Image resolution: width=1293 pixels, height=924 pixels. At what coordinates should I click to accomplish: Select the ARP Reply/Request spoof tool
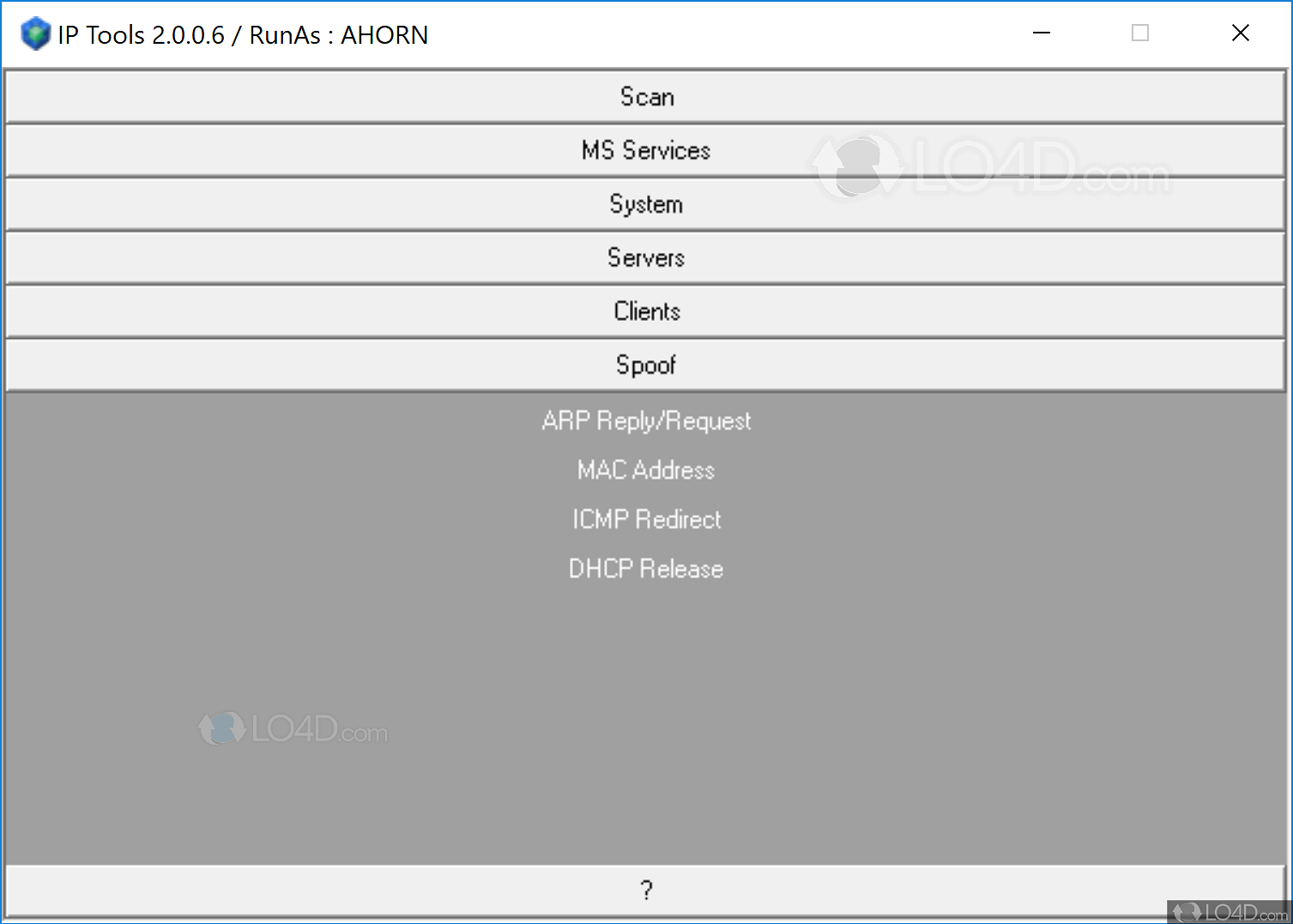(646, 420)
